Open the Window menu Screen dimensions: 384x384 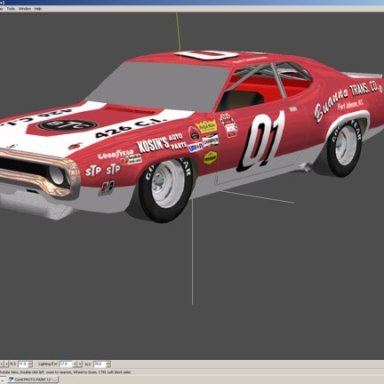point(24,9)
